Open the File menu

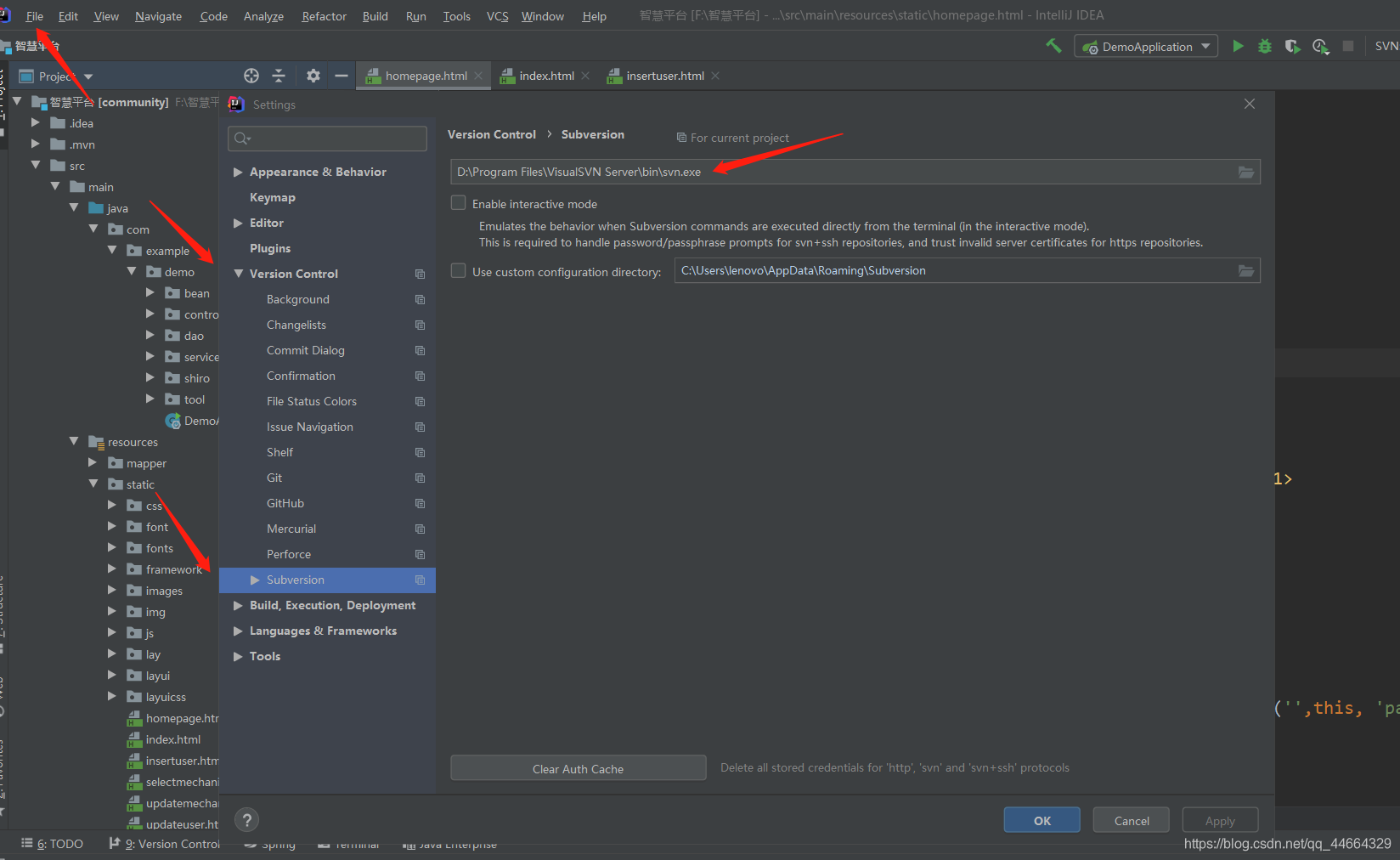pyautogui.click(x=35, y=16)
